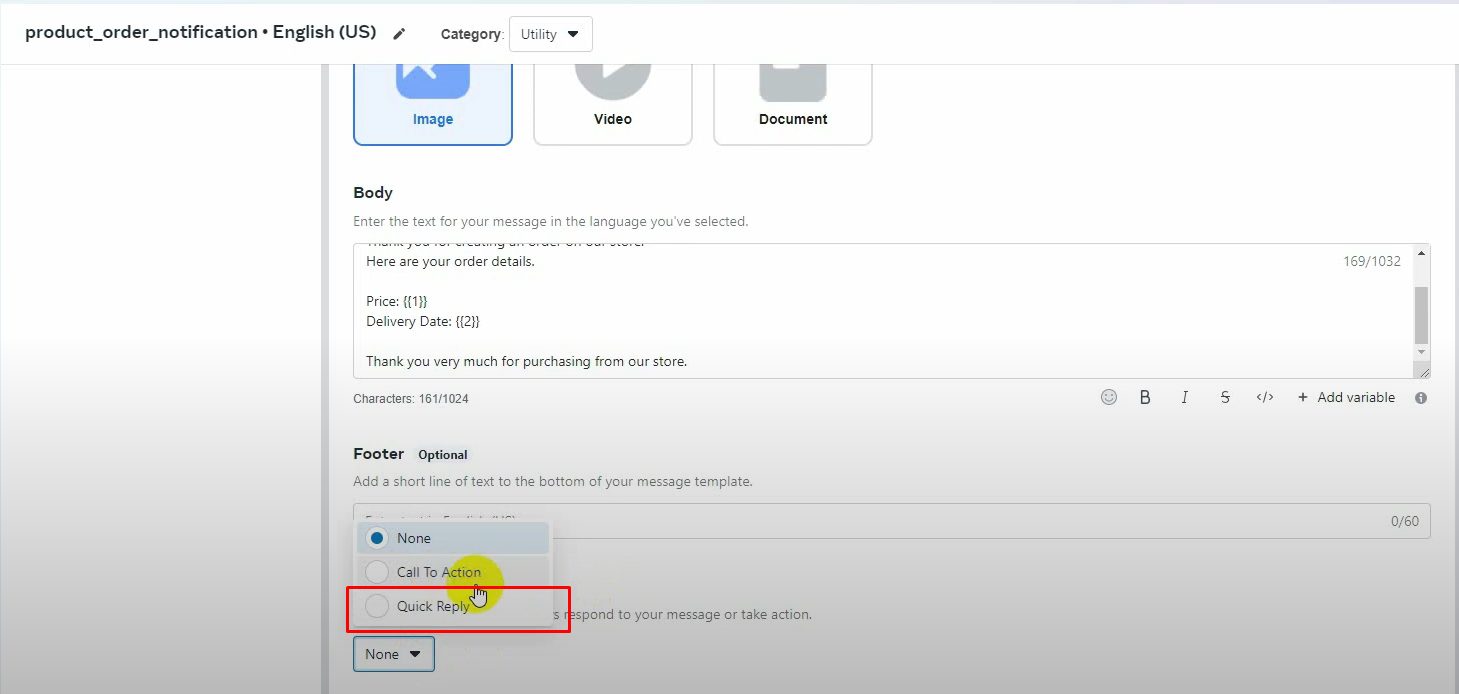Apply monospace code formatting icon
1459x694 pixels.
[x=1265, y=397]
